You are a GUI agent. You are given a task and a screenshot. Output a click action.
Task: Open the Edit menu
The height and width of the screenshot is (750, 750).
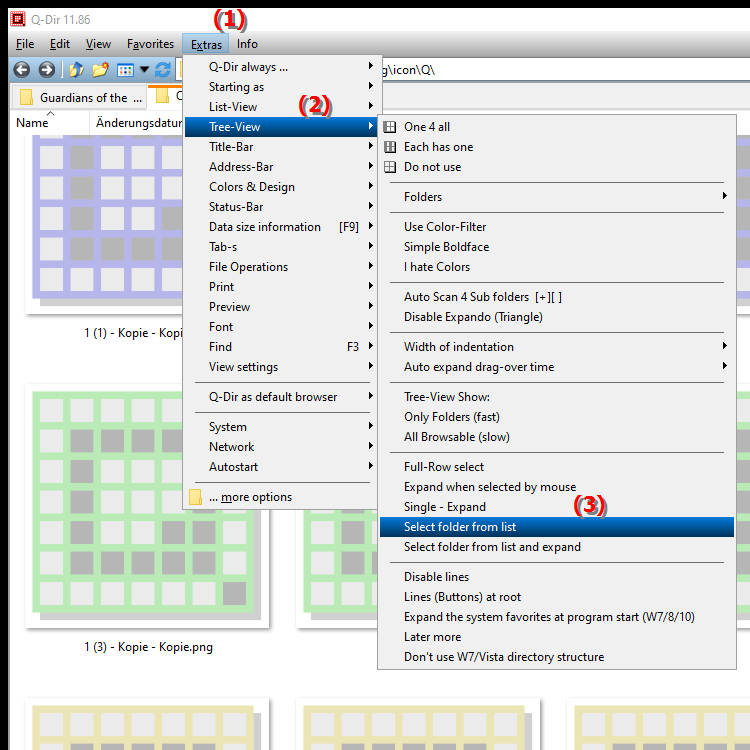(60, 44)
